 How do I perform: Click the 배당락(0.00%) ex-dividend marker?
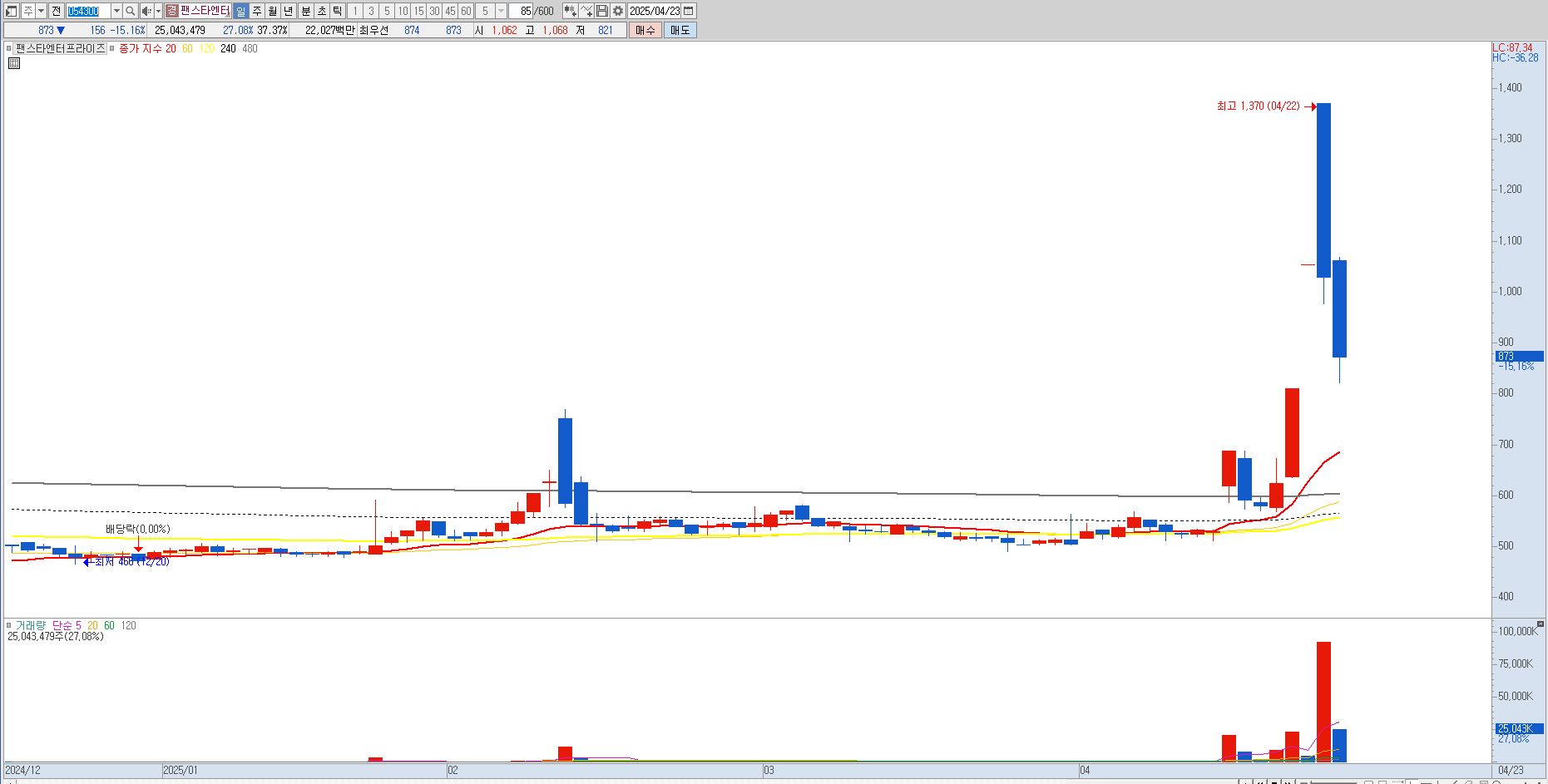tap(138, 529)
